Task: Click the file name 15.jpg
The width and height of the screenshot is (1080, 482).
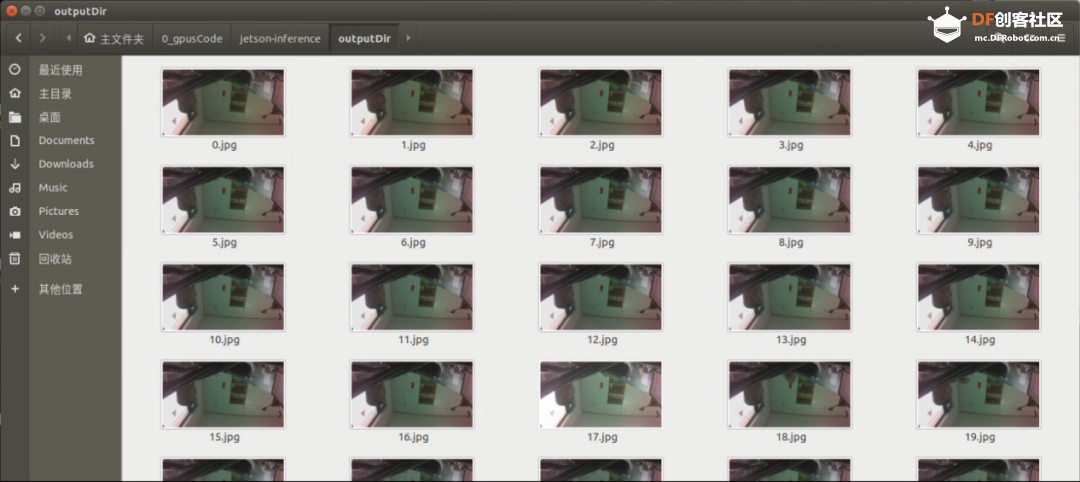Action: 224,437
